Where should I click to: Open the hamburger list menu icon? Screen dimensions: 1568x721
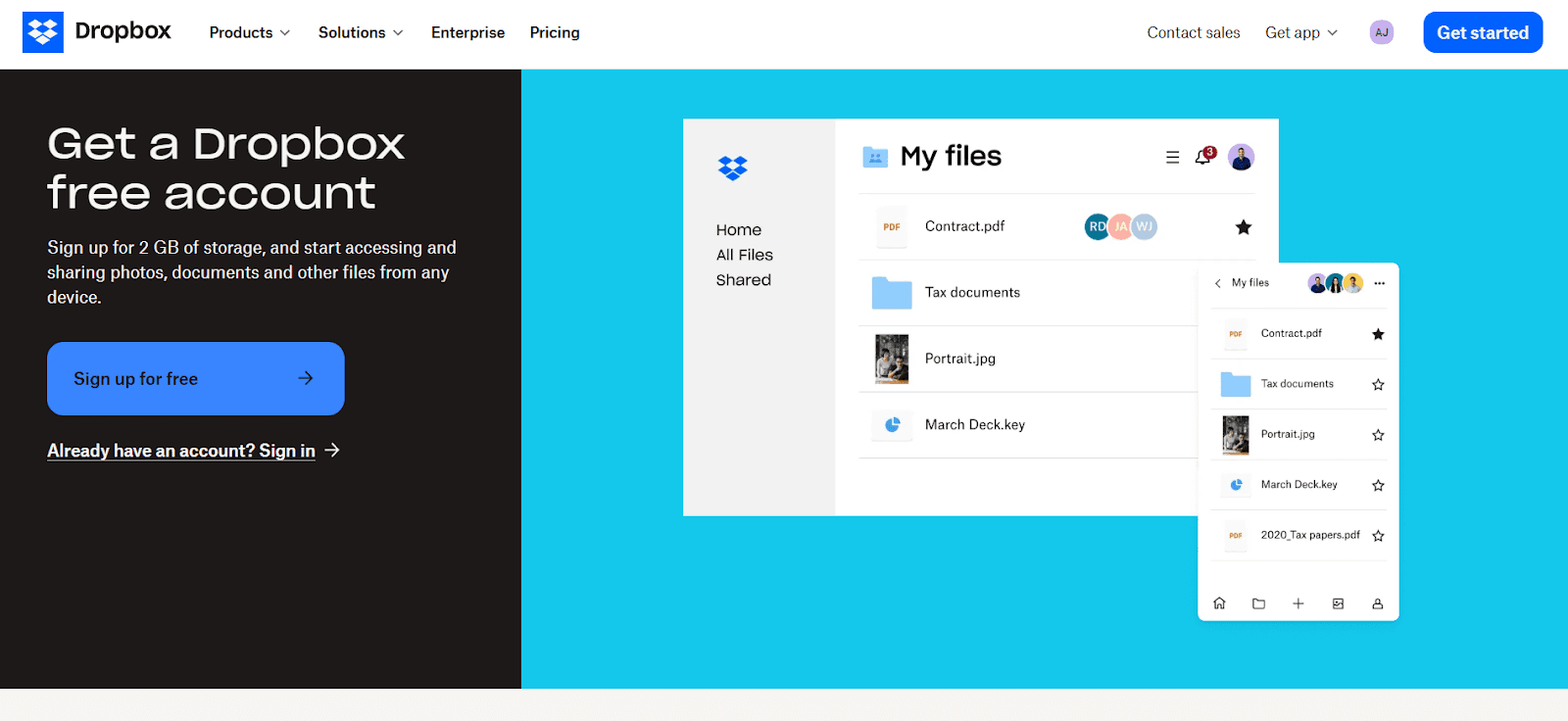click(x=1172, y=157)
